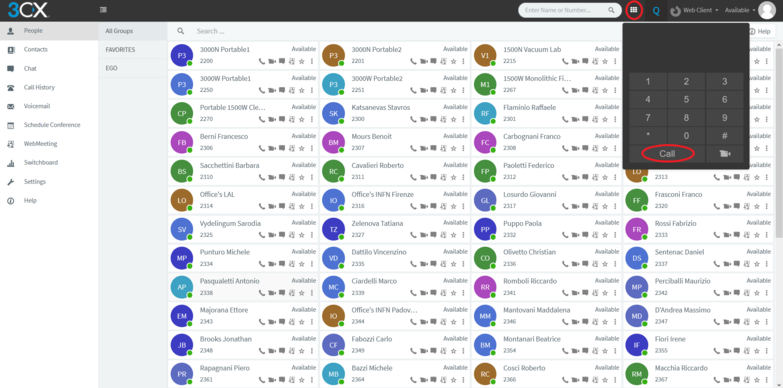
Task: Call 3000N Portable1 using its phone icon
Action: 261,61
